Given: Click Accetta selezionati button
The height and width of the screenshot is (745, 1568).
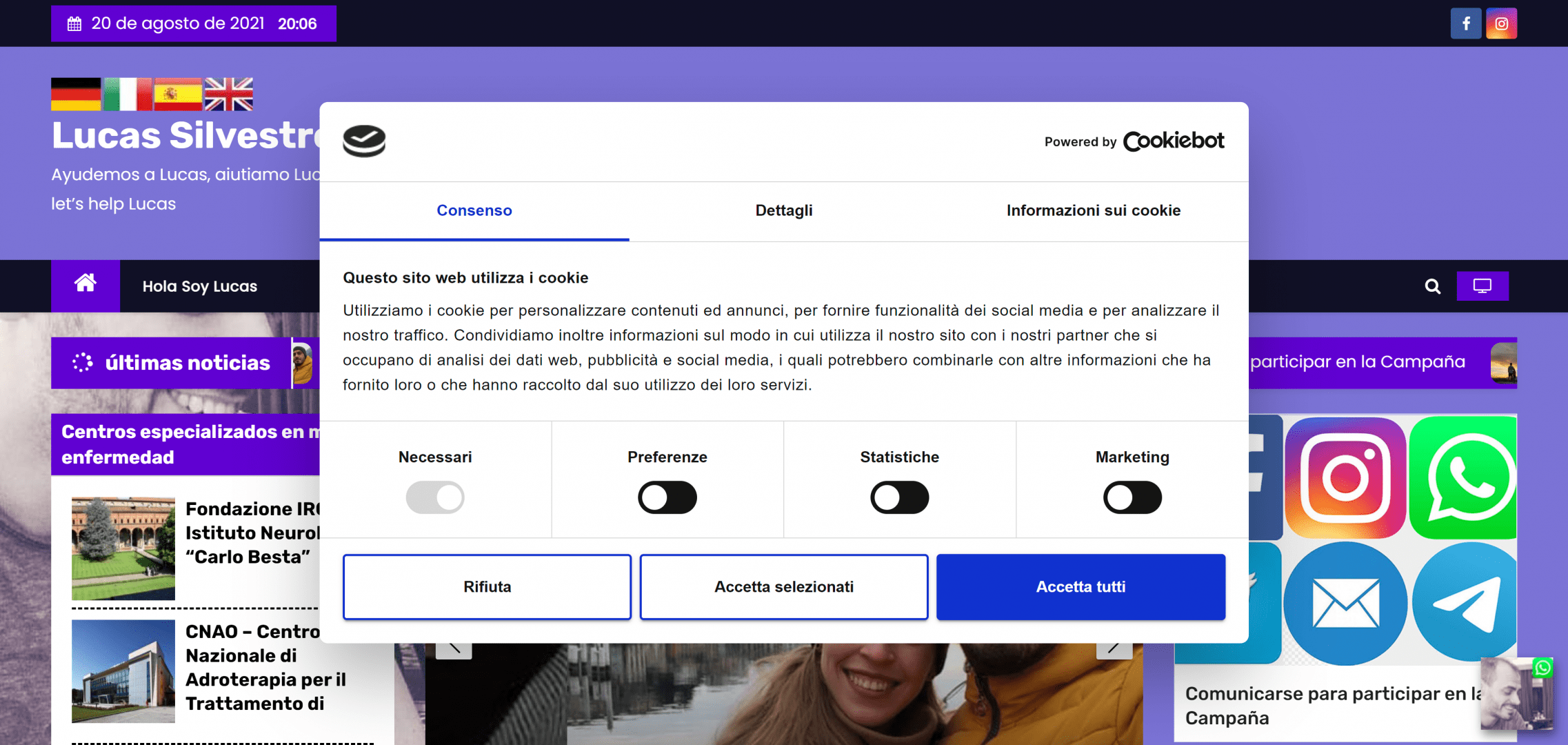Looking at the screenshot, I should pos(784,587).
